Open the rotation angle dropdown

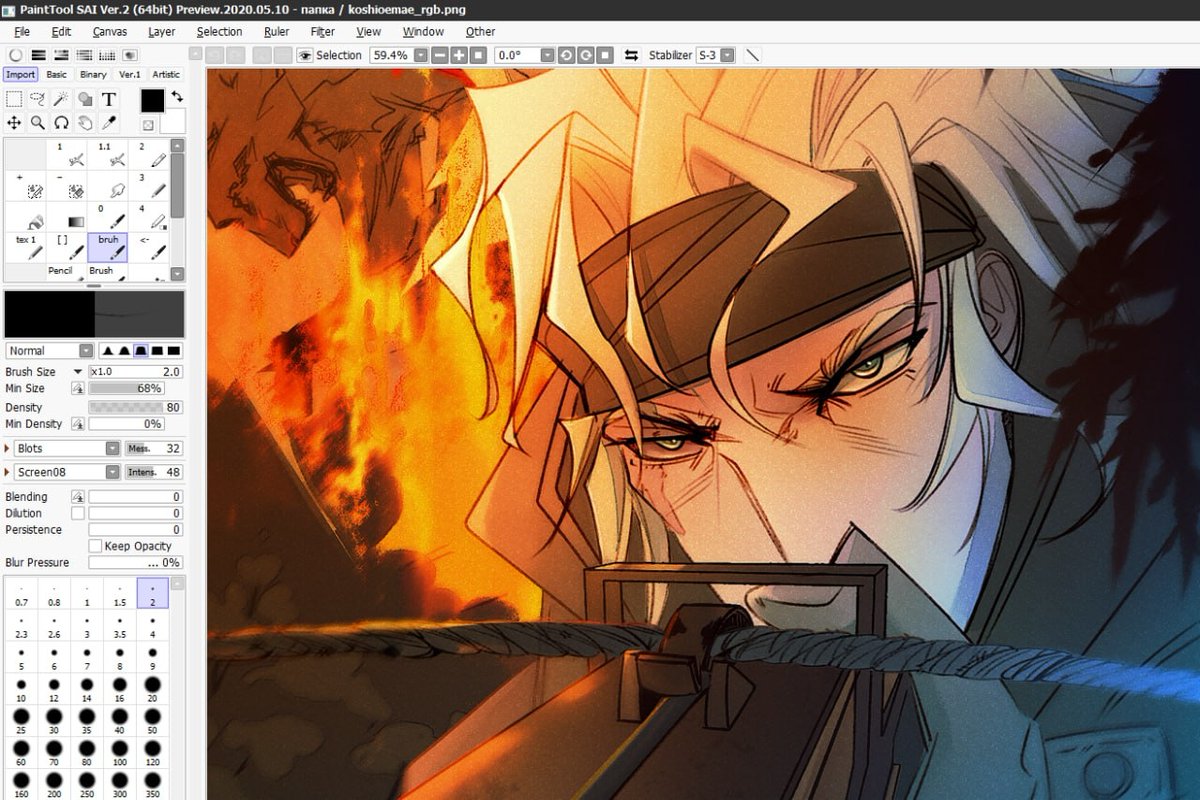[547, 55]
